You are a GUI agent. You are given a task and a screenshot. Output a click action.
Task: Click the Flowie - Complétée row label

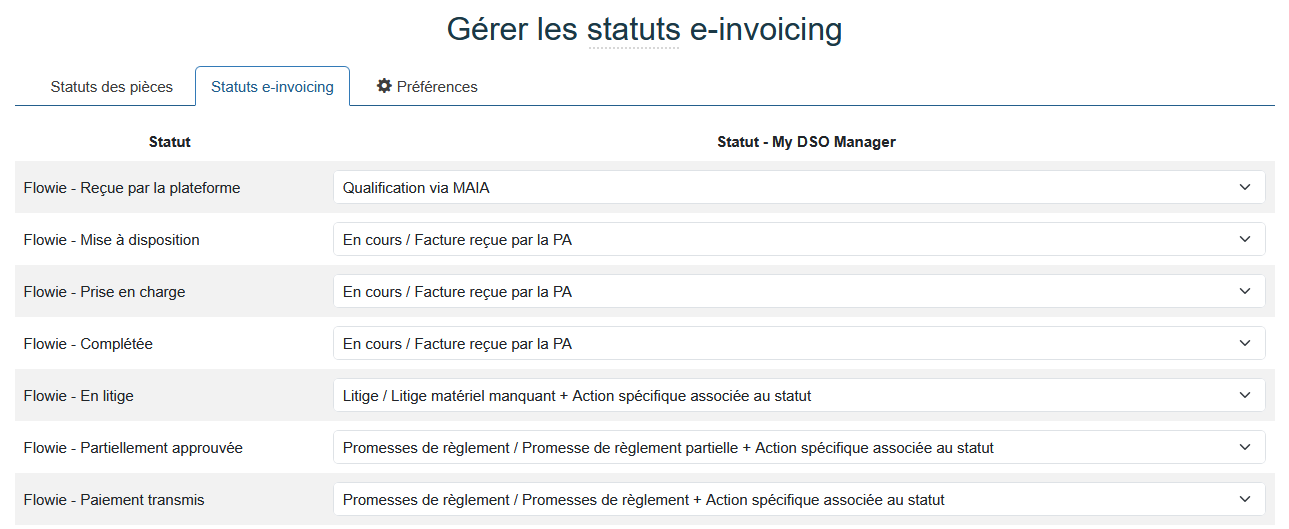click(88, 344)
